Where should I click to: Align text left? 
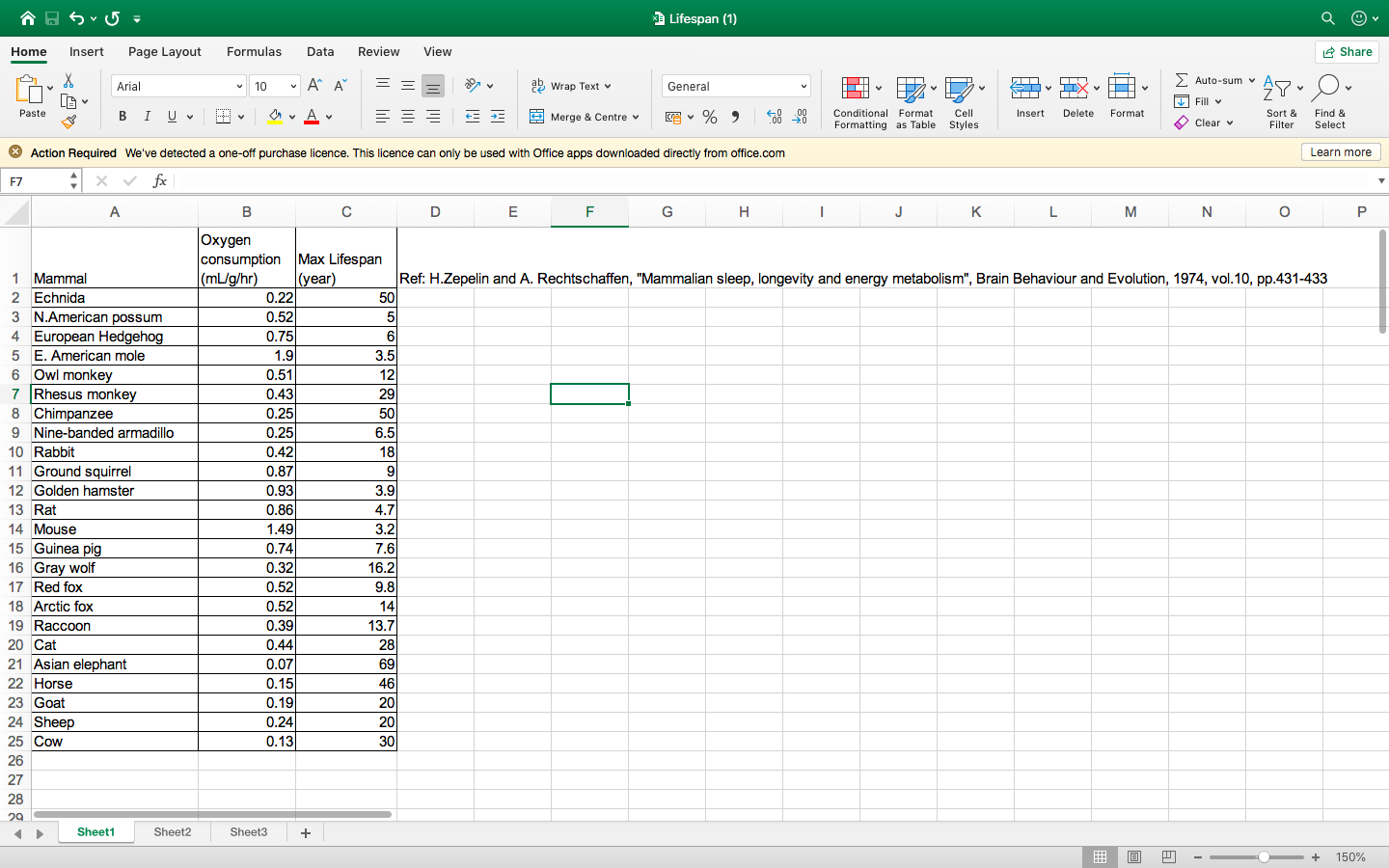click(383, 117)
